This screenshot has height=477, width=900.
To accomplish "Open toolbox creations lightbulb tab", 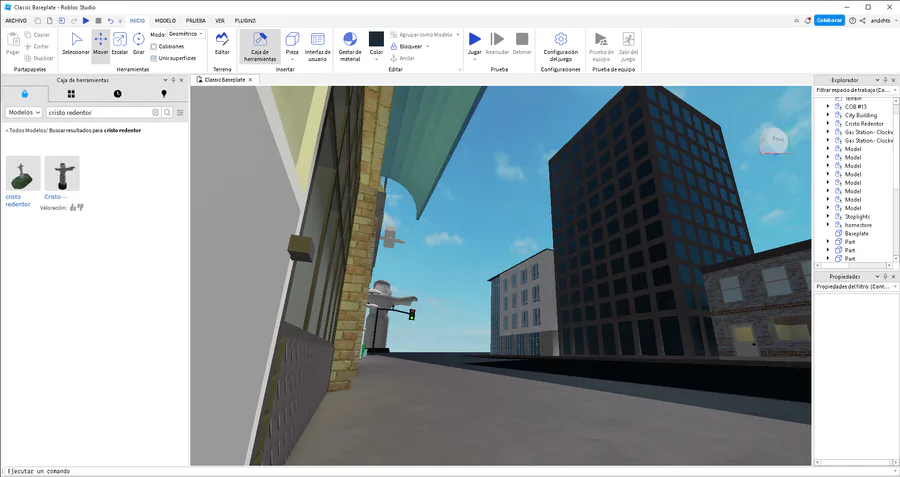I will [x=164, y=94].
